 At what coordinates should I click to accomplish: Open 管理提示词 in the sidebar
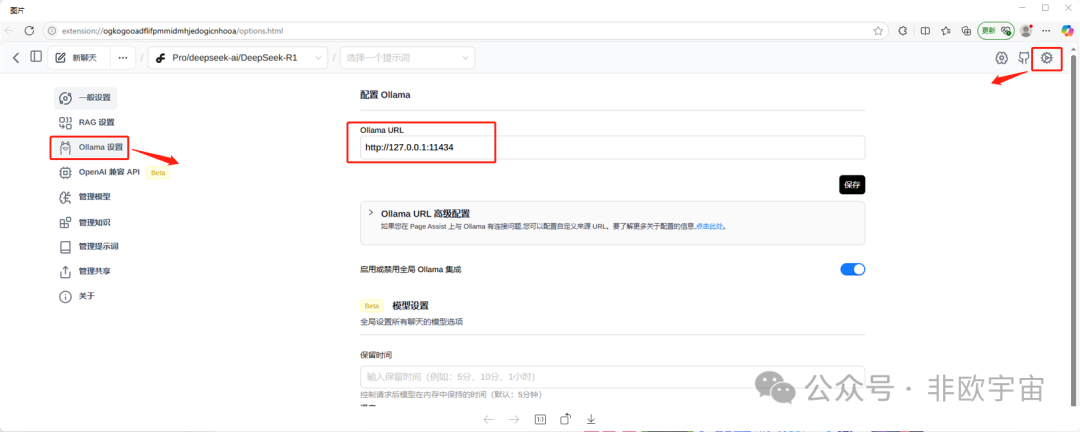click(89, 247)
